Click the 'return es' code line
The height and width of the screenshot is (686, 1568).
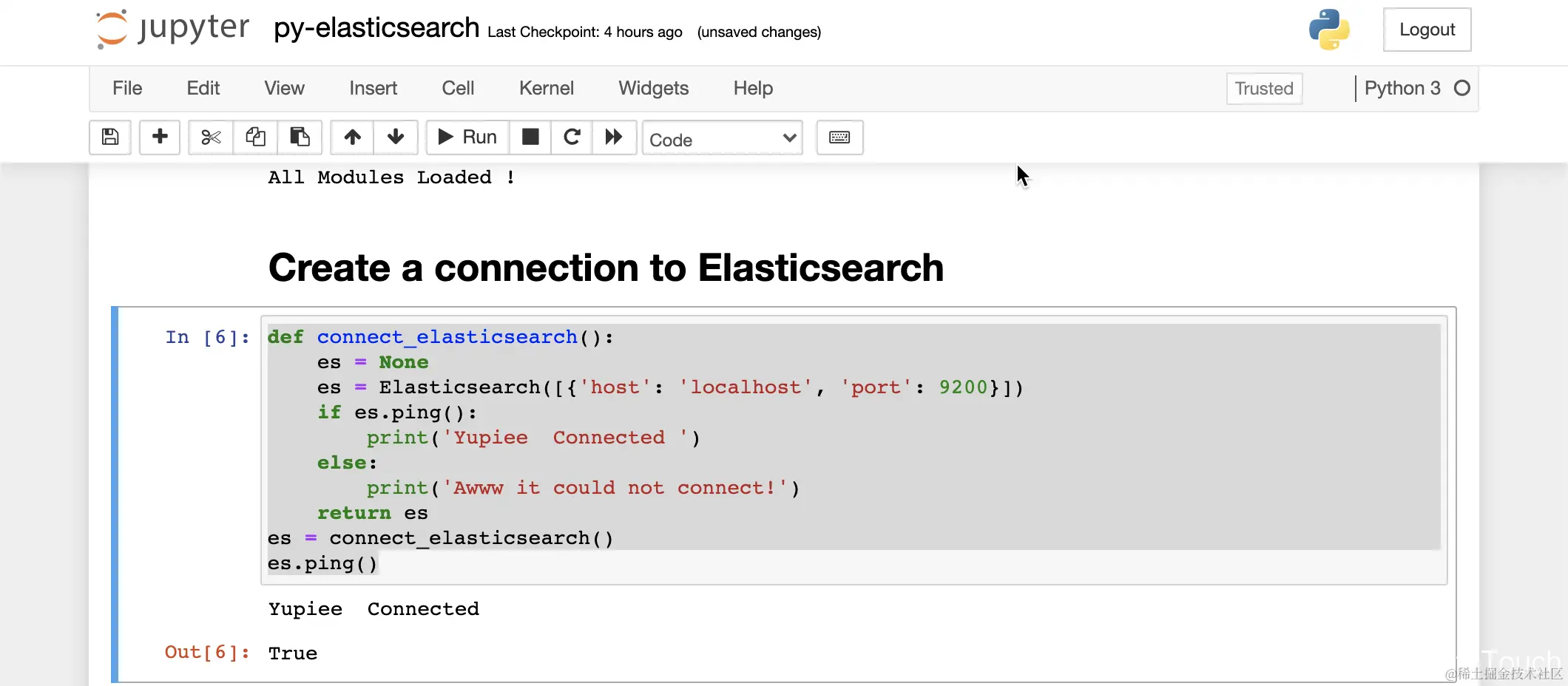pyautogui.click(x=373, y=513)
